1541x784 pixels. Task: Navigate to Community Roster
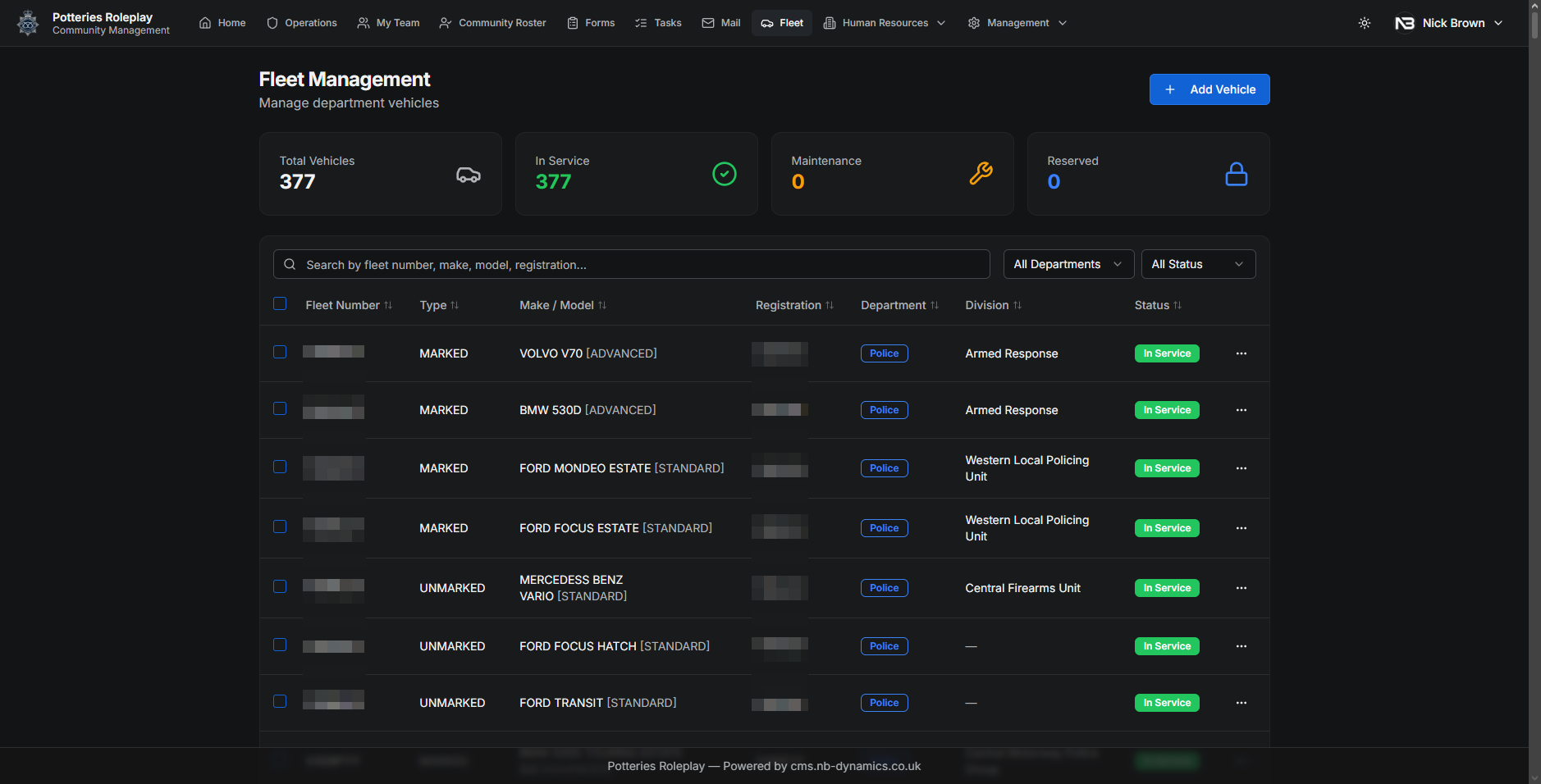click(492, 23)
